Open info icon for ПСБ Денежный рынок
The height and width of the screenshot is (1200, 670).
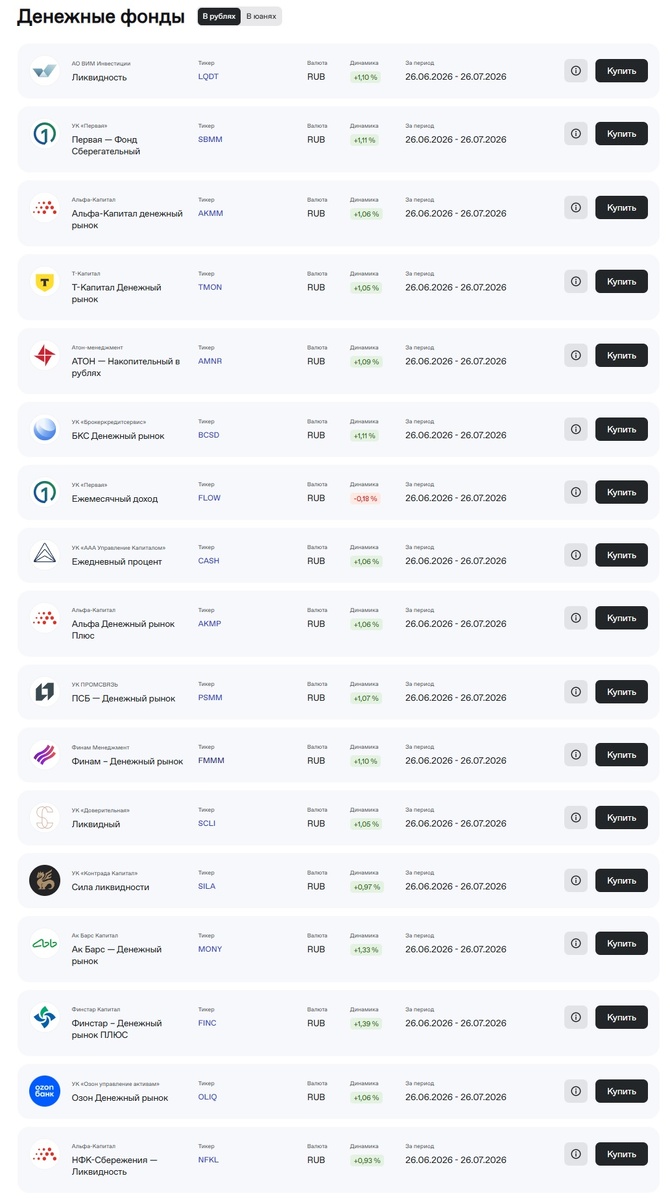575,692
